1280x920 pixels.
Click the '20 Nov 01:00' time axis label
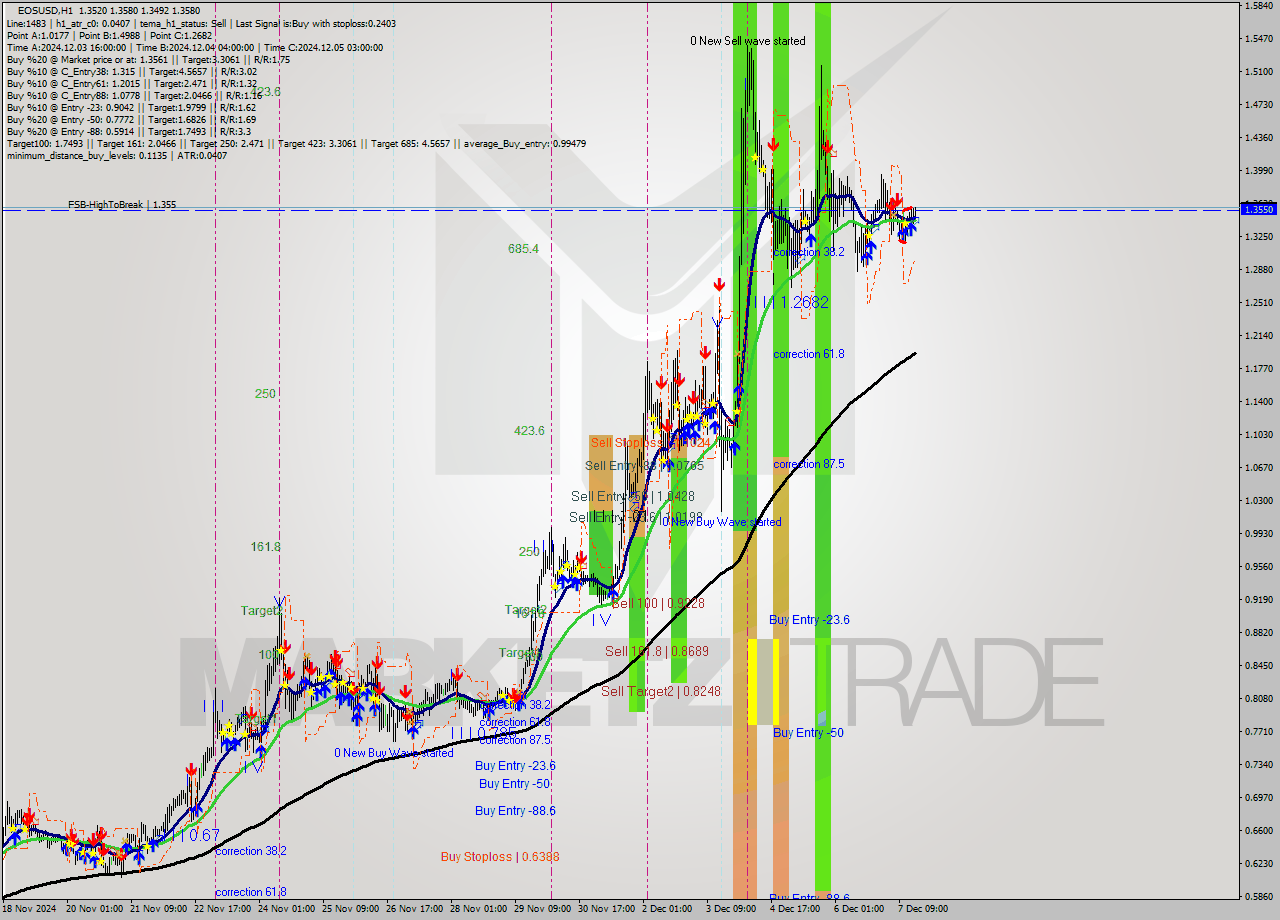[x=93, y=909]
